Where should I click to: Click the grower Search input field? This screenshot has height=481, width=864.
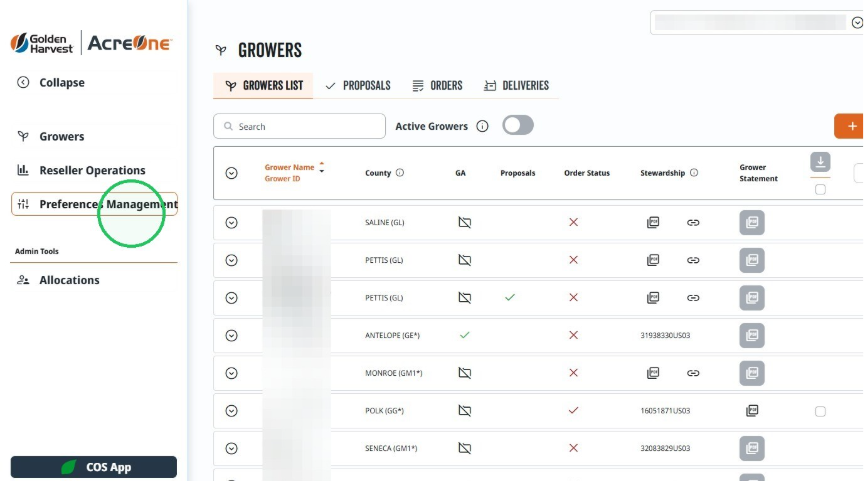click(x=299, y=126)
